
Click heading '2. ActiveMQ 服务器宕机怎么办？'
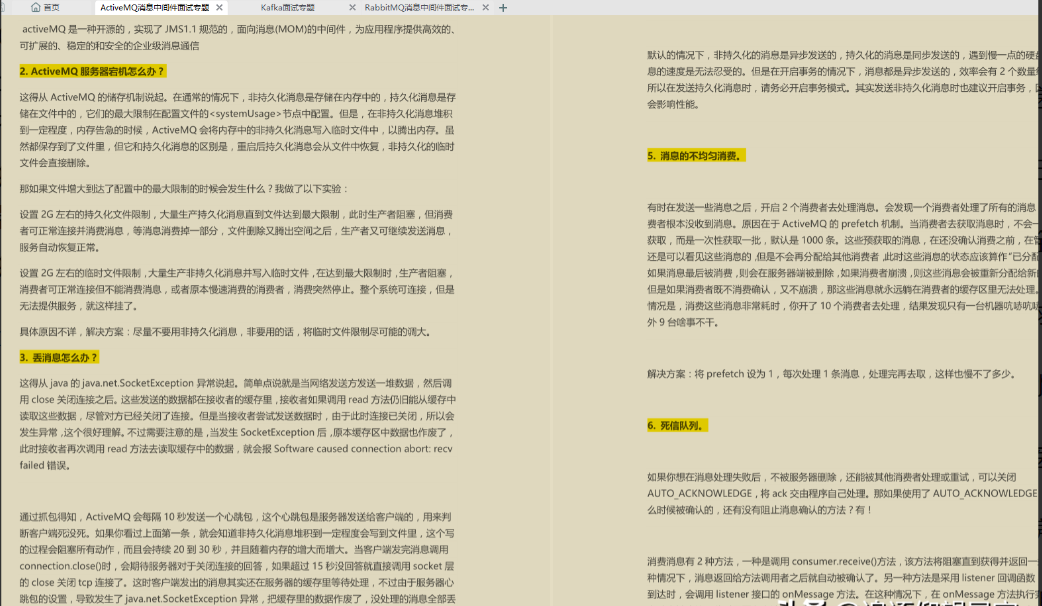(x=92, y=71)
